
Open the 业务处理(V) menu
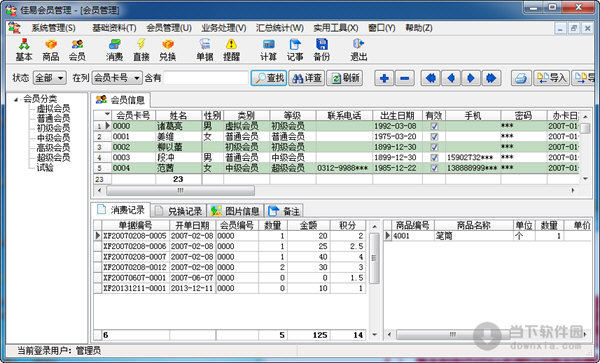pos(224,28)
